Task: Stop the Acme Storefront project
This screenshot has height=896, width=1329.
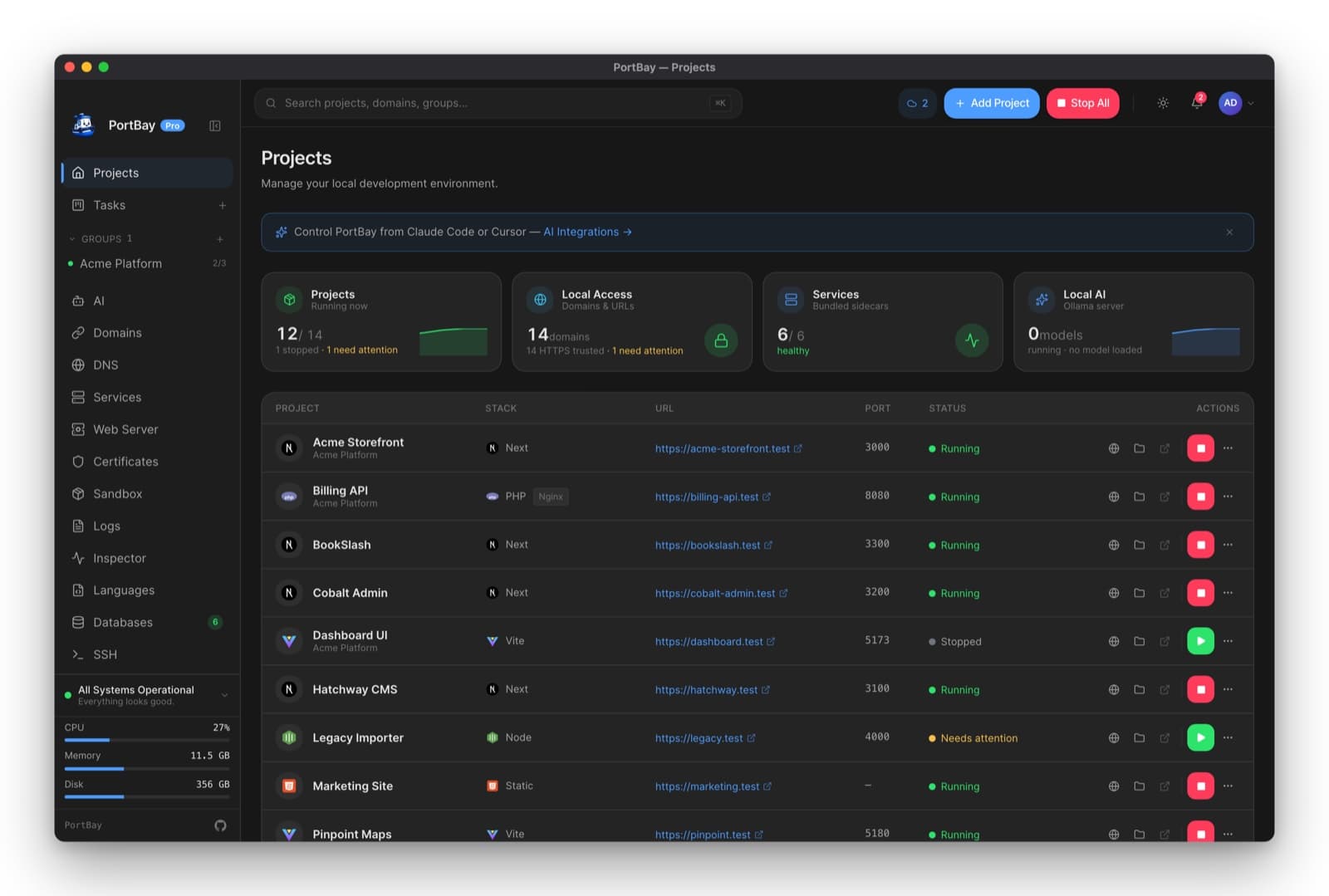Action: (x=1200, y=448)
